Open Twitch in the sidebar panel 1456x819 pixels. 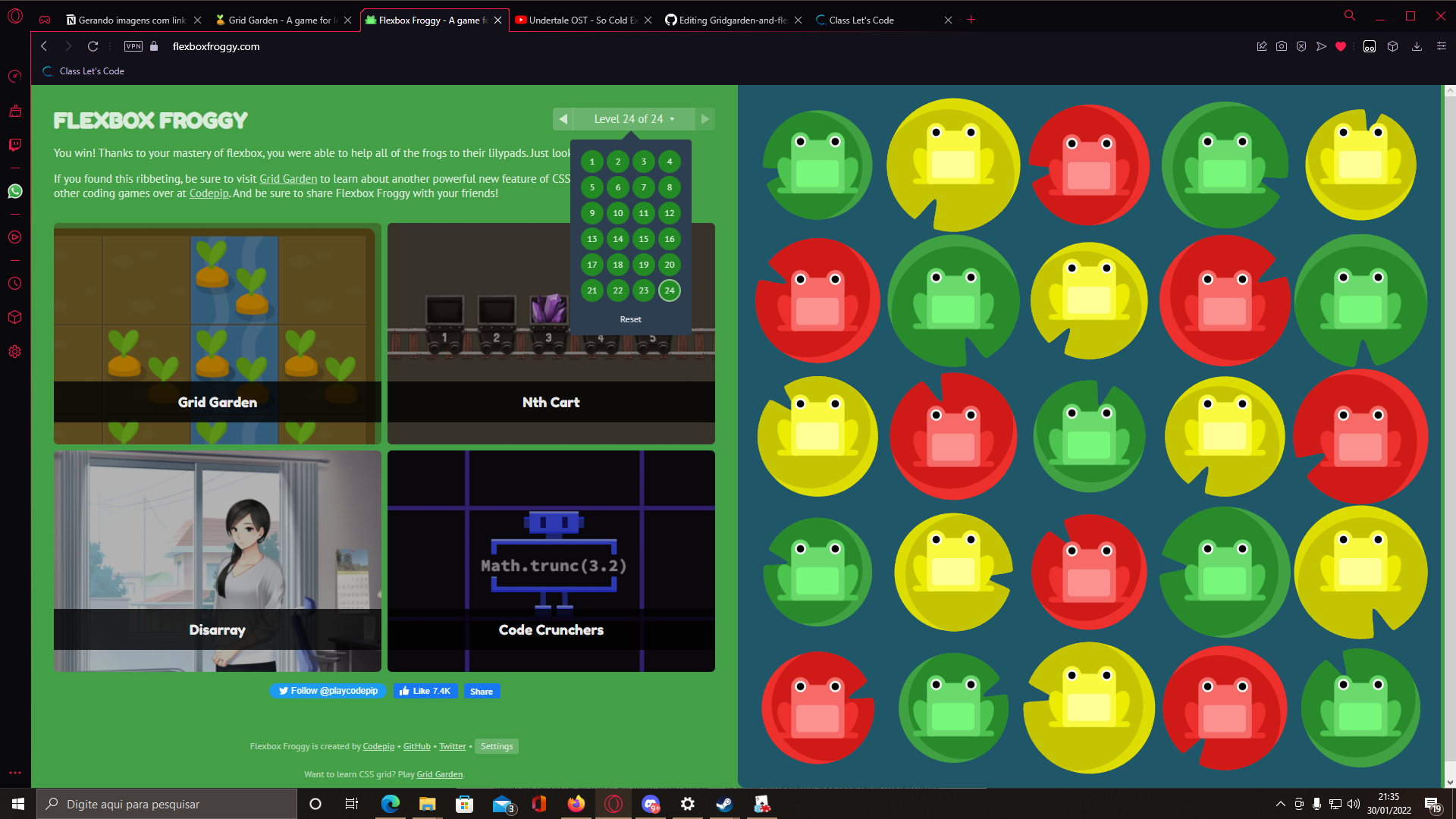(14, 145)
